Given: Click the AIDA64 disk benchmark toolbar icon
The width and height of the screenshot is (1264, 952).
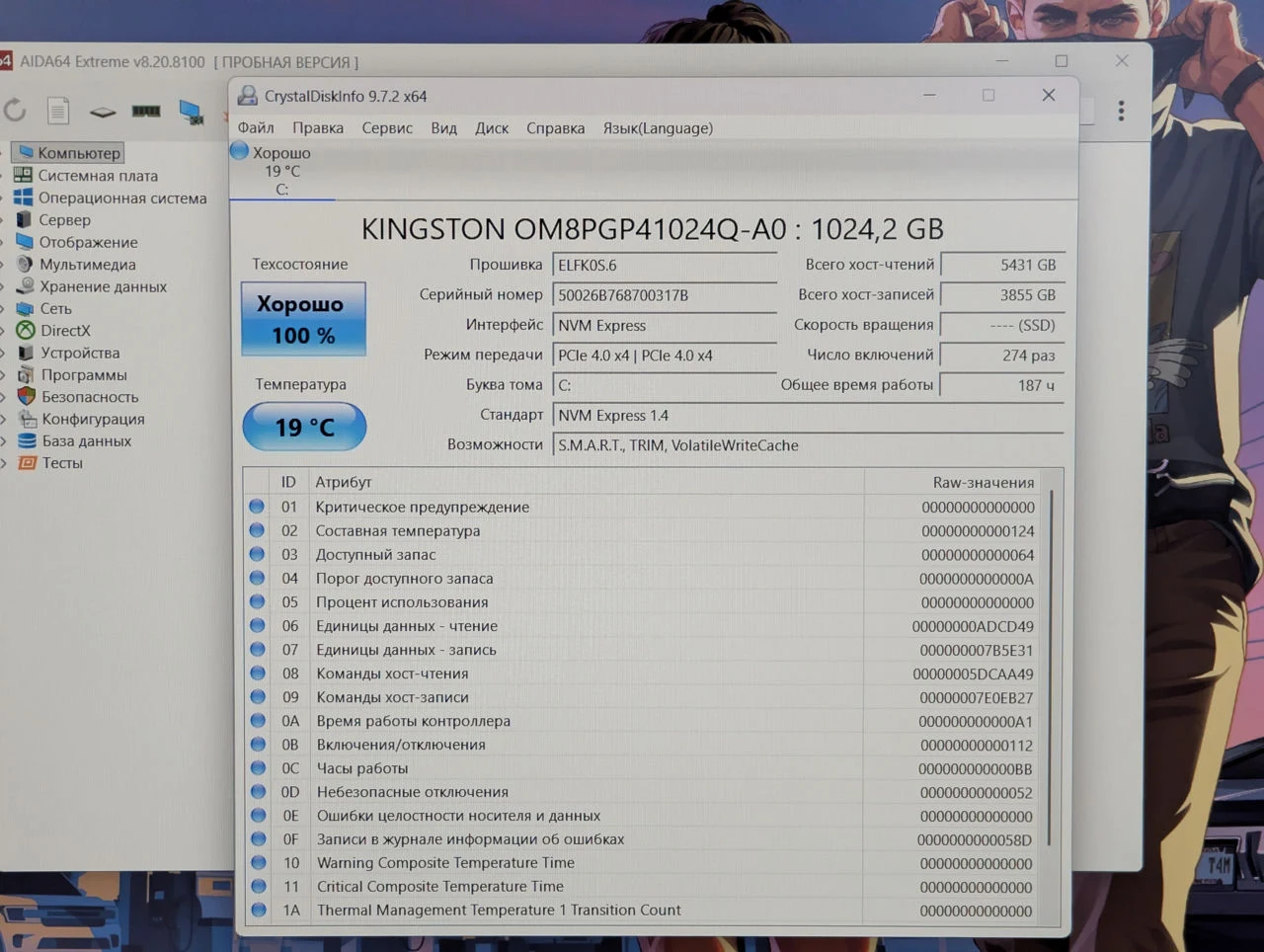Looking at the screenshot, I should [103, 112].
